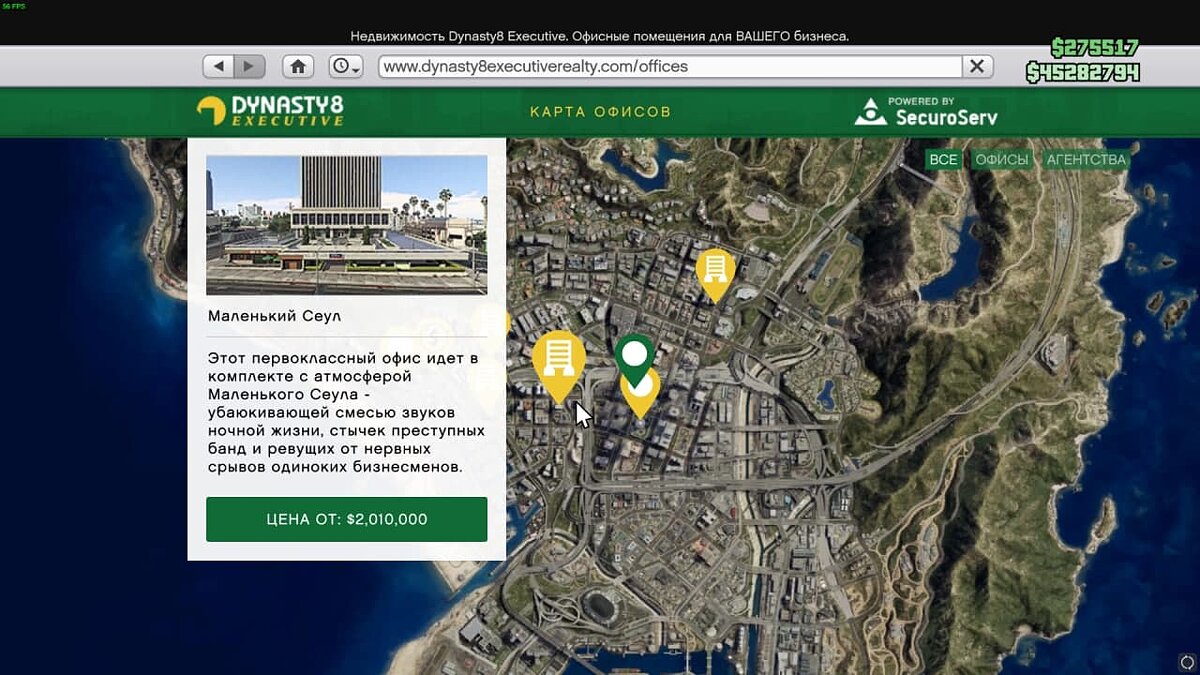This screenshot has height=675, width=1200.
Task: Close the browser with the X button
Action: (977, 66)
